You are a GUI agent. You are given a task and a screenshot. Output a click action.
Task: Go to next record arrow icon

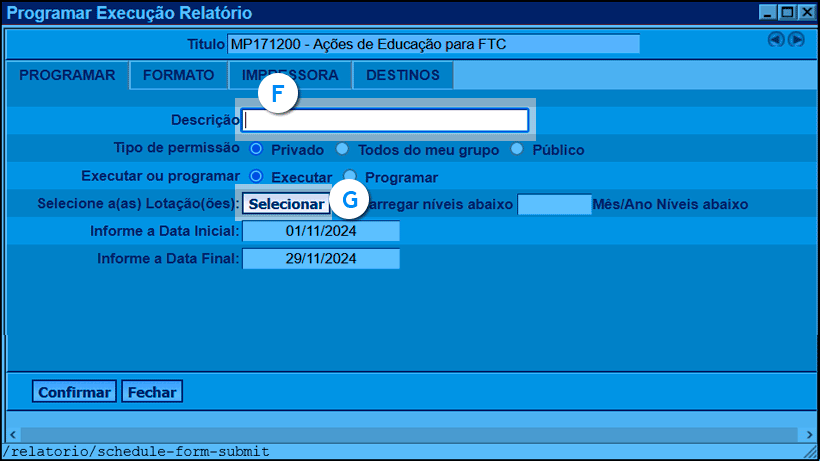[796, 40]
